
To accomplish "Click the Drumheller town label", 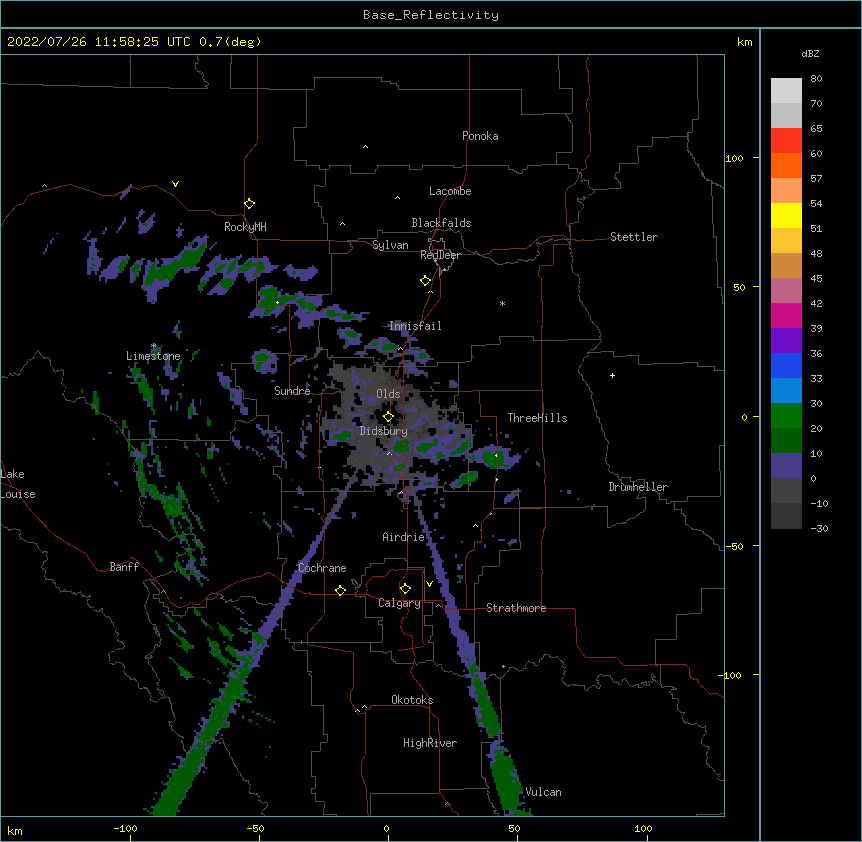I will click(x=638, y=487).
